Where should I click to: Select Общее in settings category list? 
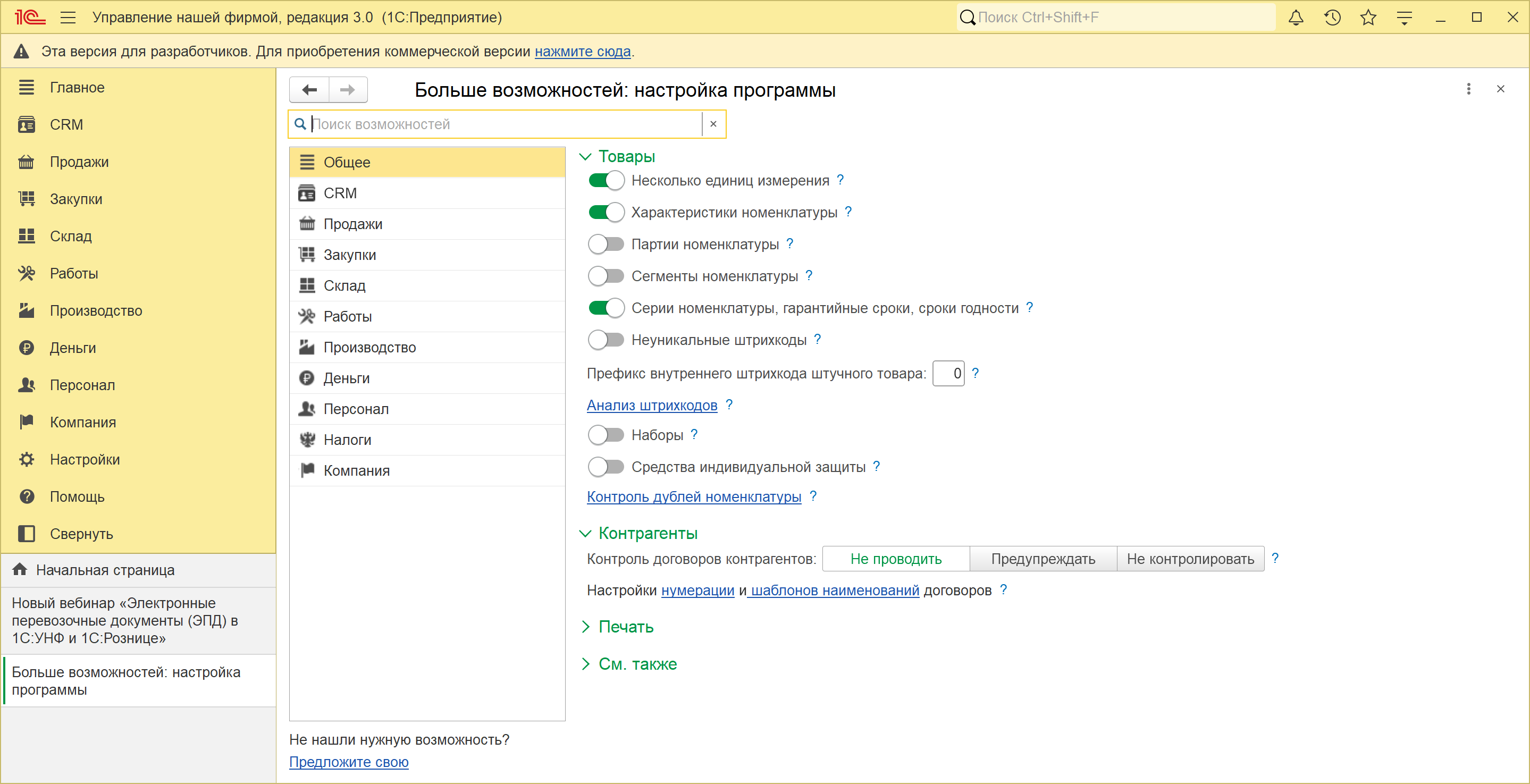tap(427, 162)
